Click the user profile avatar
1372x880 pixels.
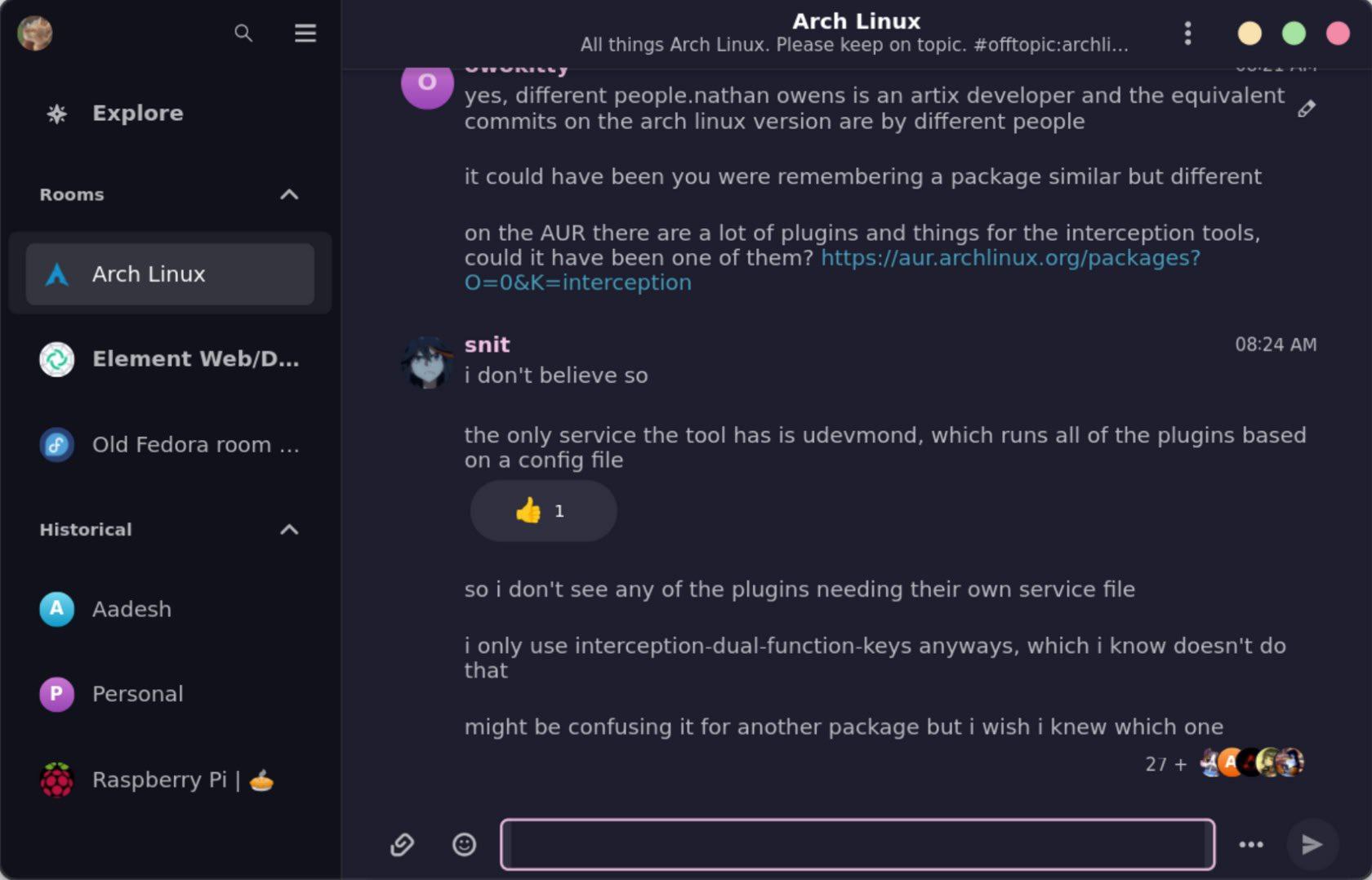(35, 33)
